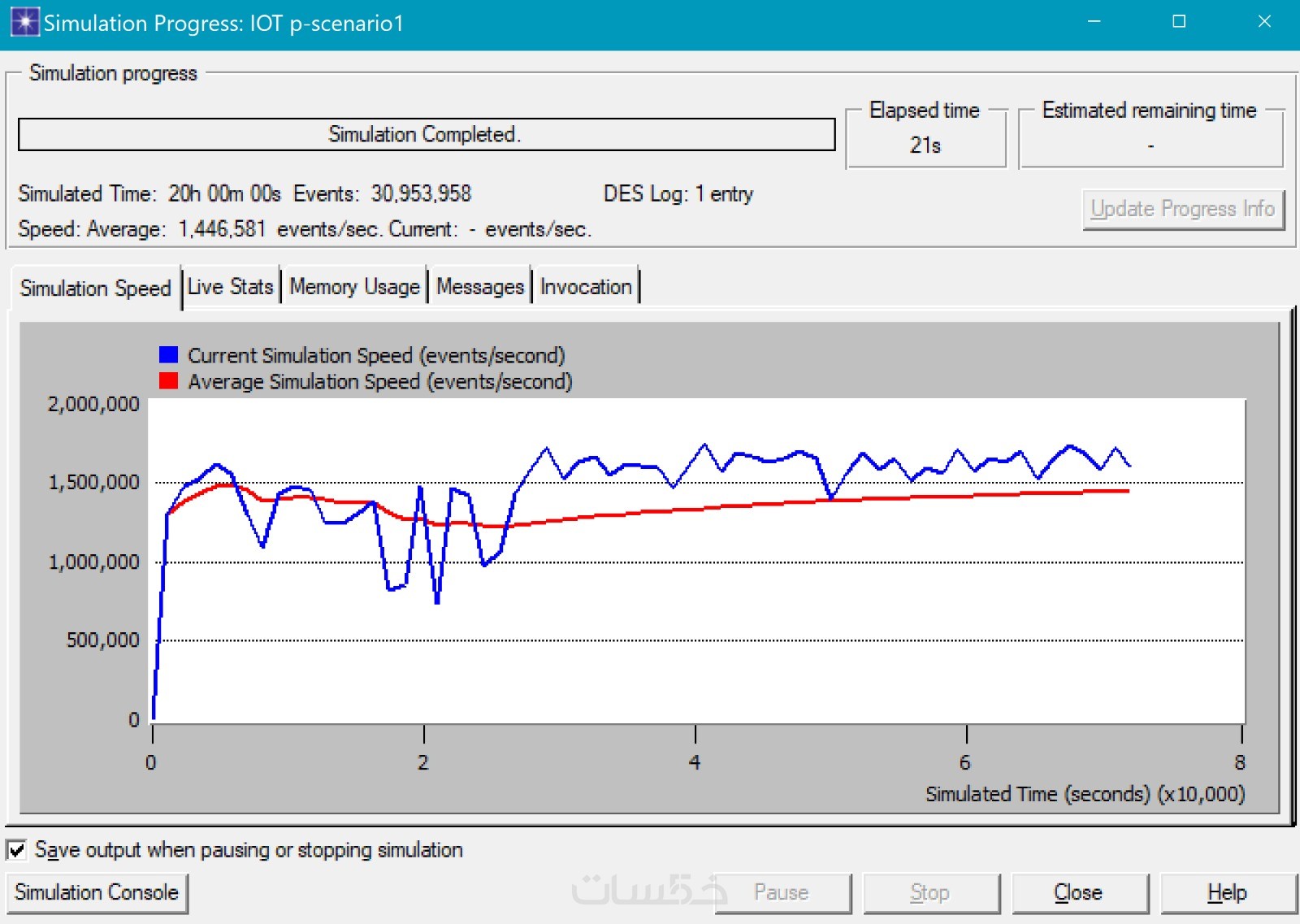Viewport: 1300px width, 924px height.
Task: Maximize the Simulation Progress window
Action: [x=1179, y=22]
